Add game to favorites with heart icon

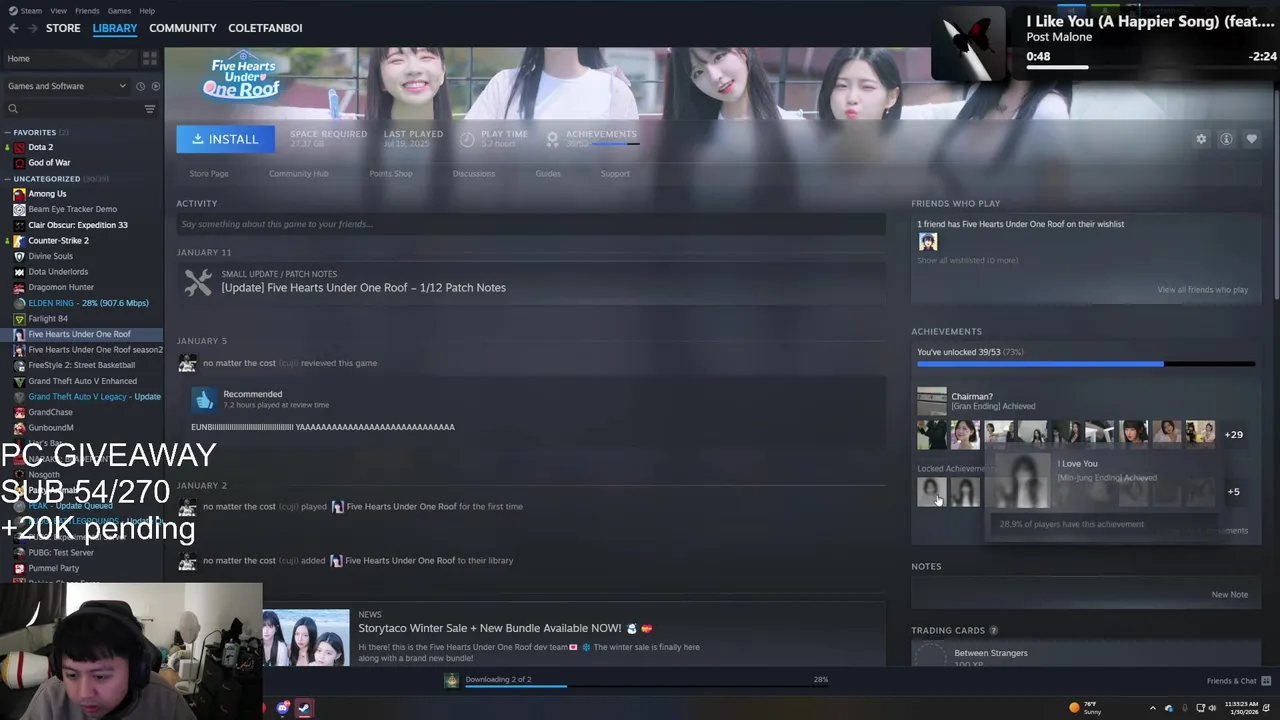[x=1251, y=139]
